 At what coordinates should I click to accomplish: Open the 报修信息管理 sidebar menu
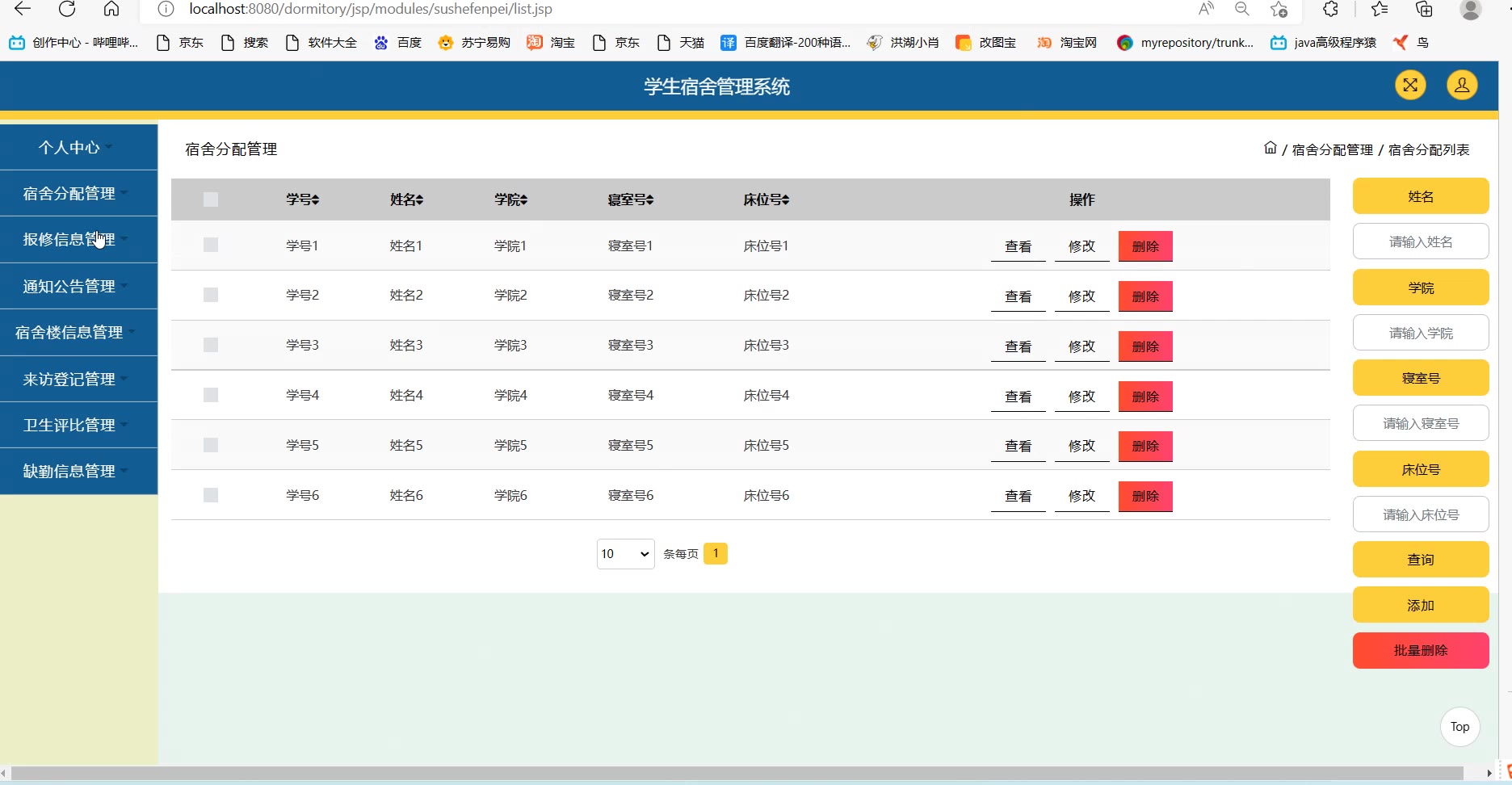tap(69, 240)
